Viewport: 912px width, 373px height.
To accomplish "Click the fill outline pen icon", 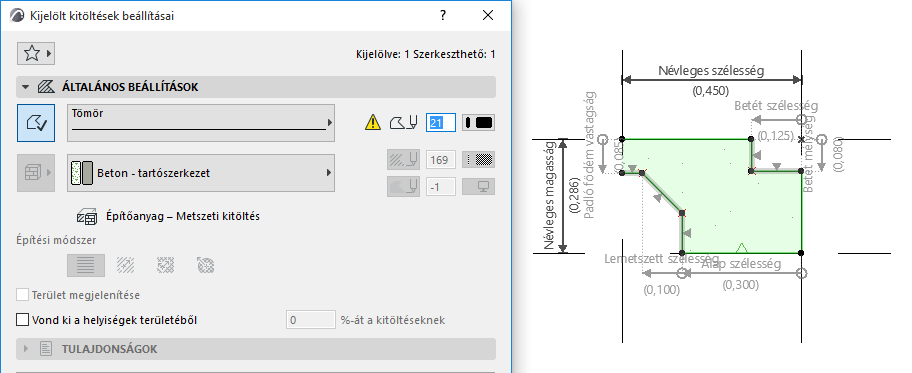I will coord(403,123).
